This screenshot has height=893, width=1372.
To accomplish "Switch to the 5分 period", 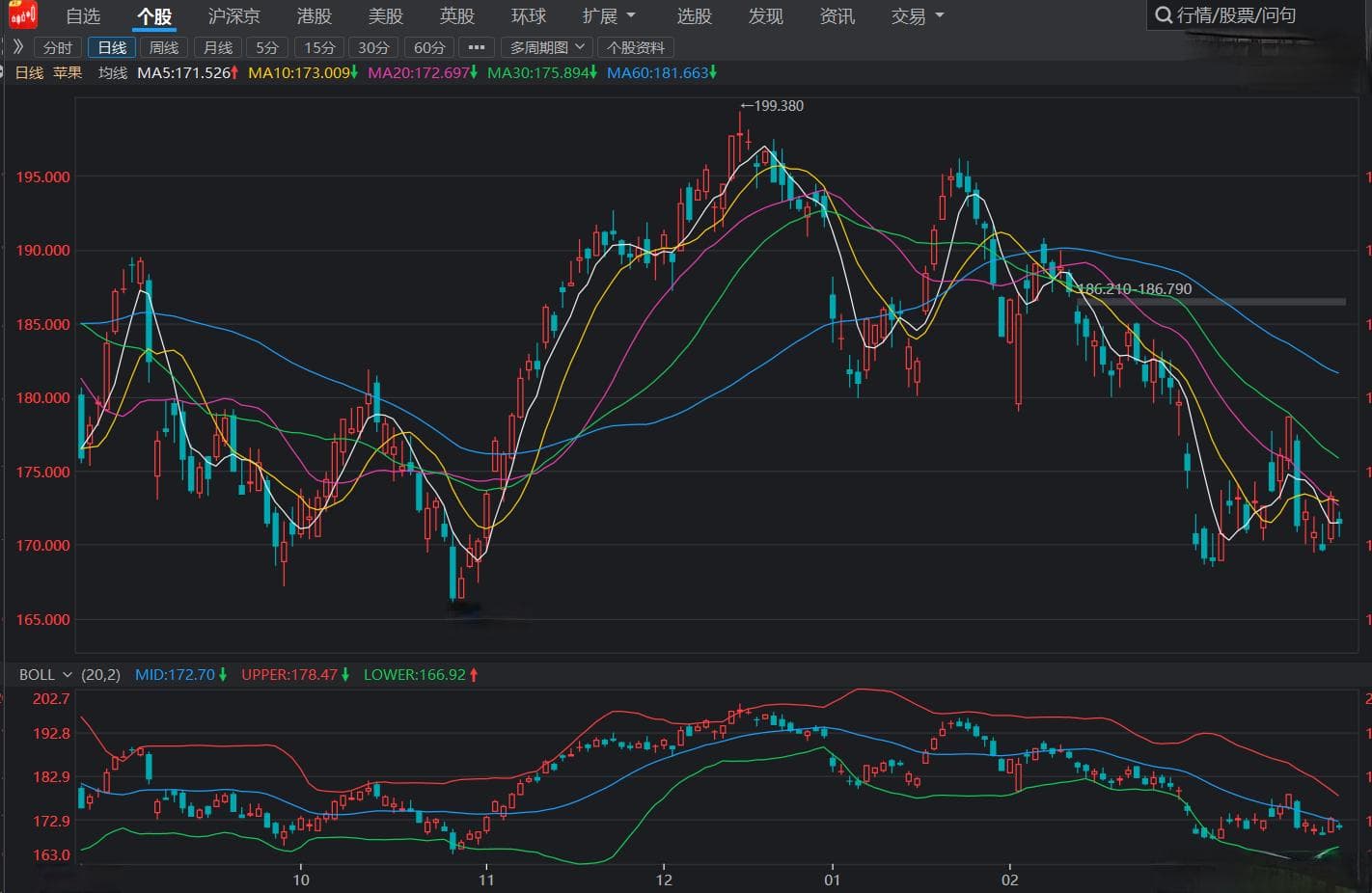I will pyautogui.click(x=267, y=47).
